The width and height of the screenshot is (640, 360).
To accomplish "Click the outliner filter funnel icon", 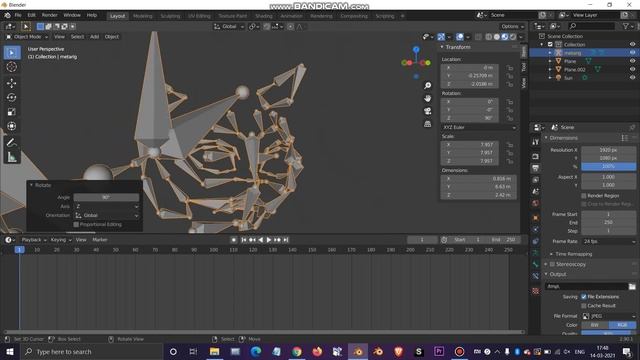I will click(x=626, y=26).
